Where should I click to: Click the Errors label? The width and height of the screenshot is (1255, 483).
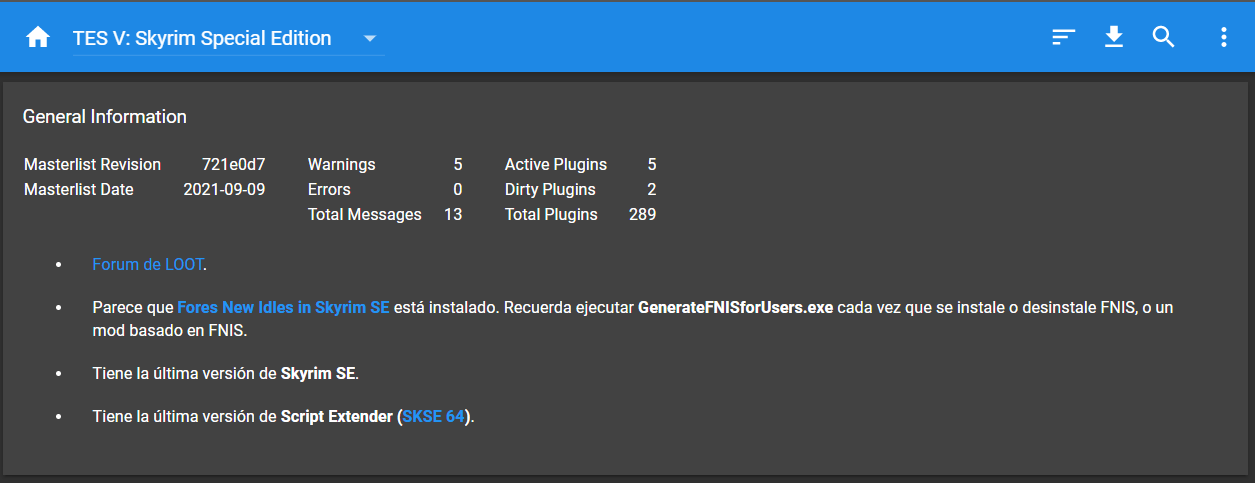coord(329,189)
